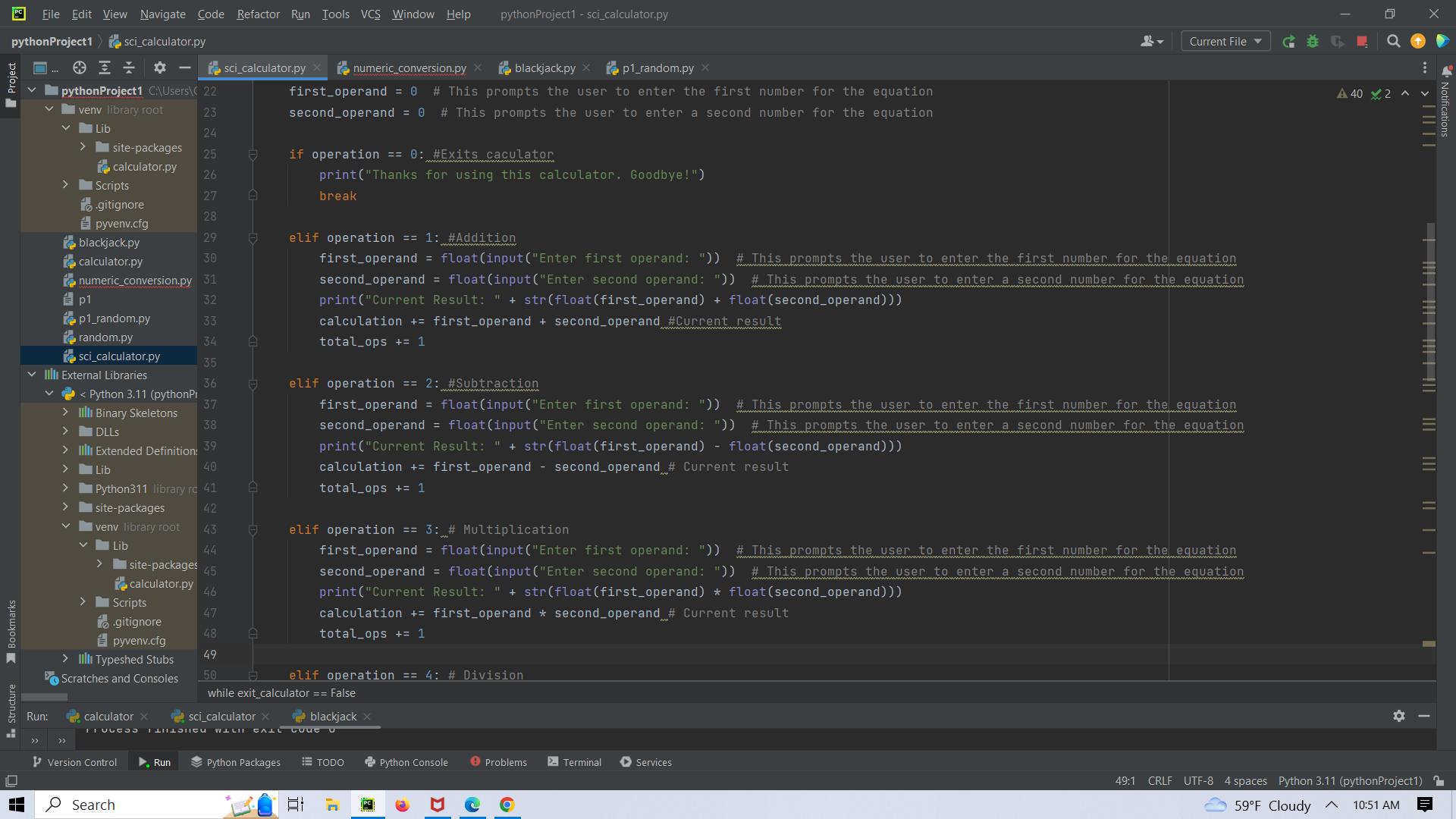Expand the Python311 library root node

coord(66,488)
